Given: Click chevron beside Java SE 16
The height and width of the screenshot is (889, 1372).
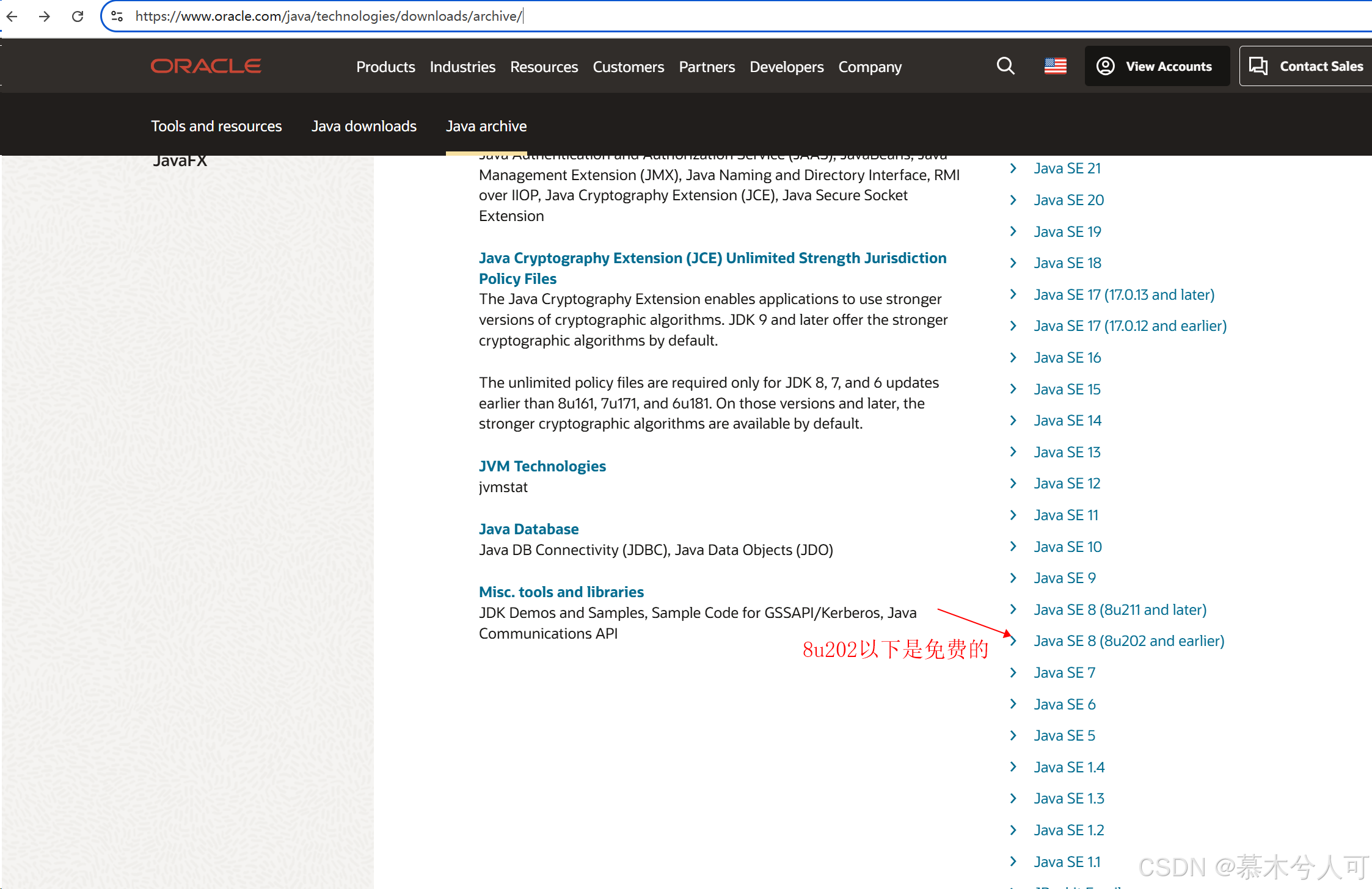Looking at the screenshot, I should [1013, 357].
